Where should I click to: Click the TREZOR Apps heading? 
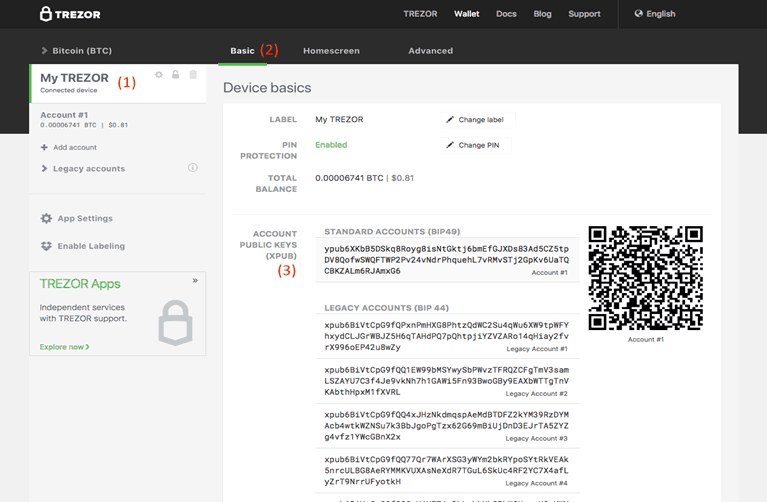80,284
